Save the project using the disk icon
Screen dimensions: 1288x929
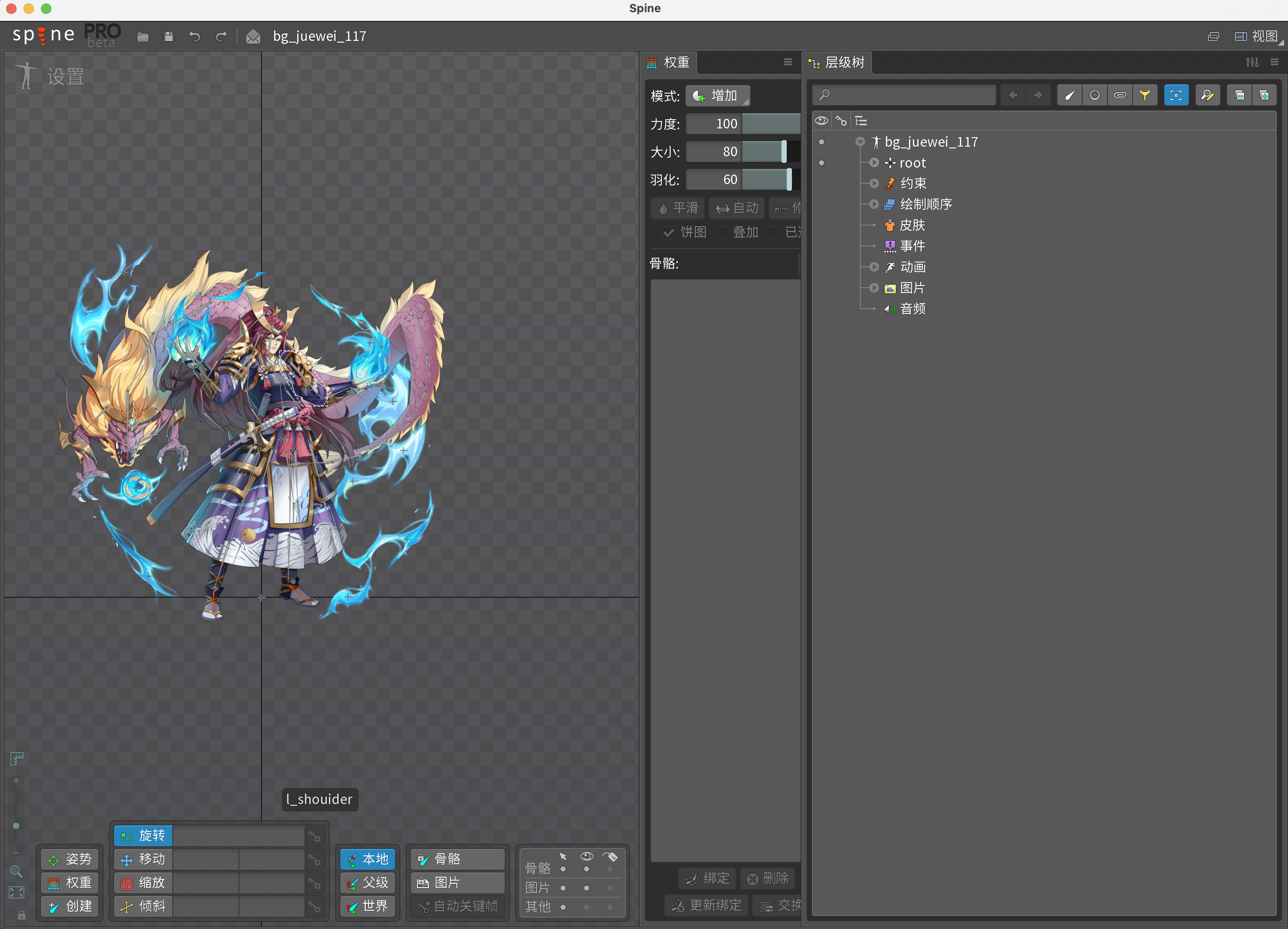[169, 37]
